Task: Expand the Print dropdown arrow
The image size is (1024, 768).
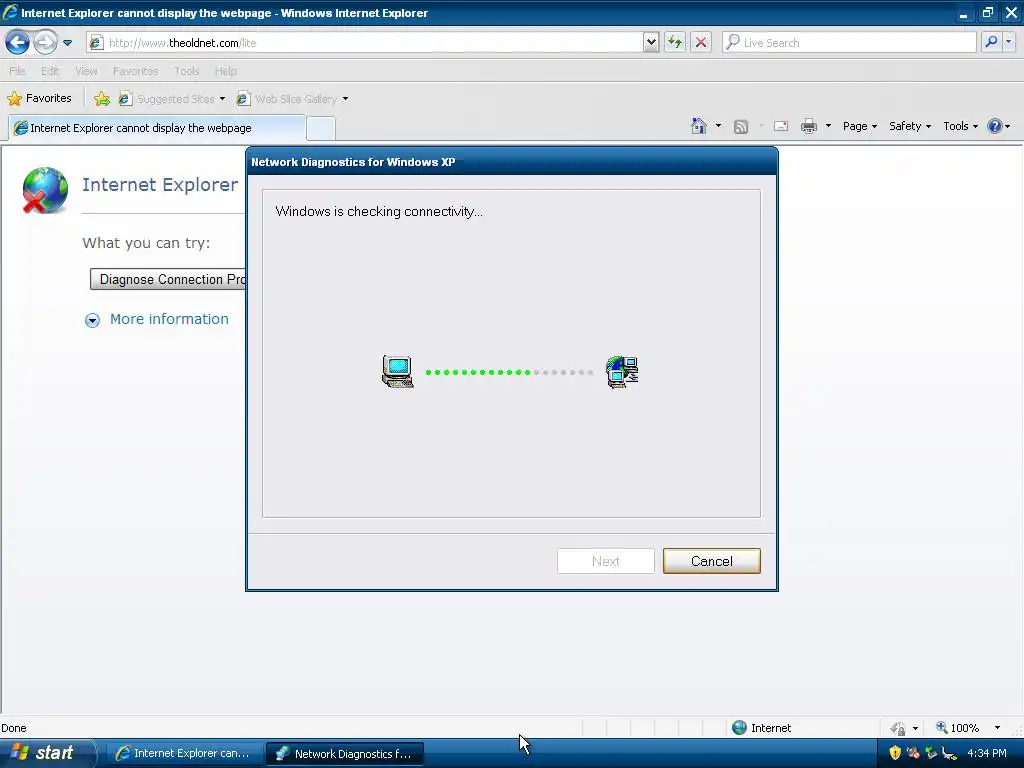Action: (x=828, y=126)
